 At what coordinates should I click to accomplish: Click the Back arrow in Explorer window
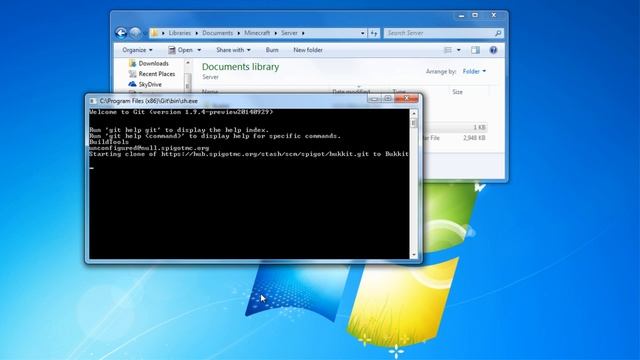(121, 33)
